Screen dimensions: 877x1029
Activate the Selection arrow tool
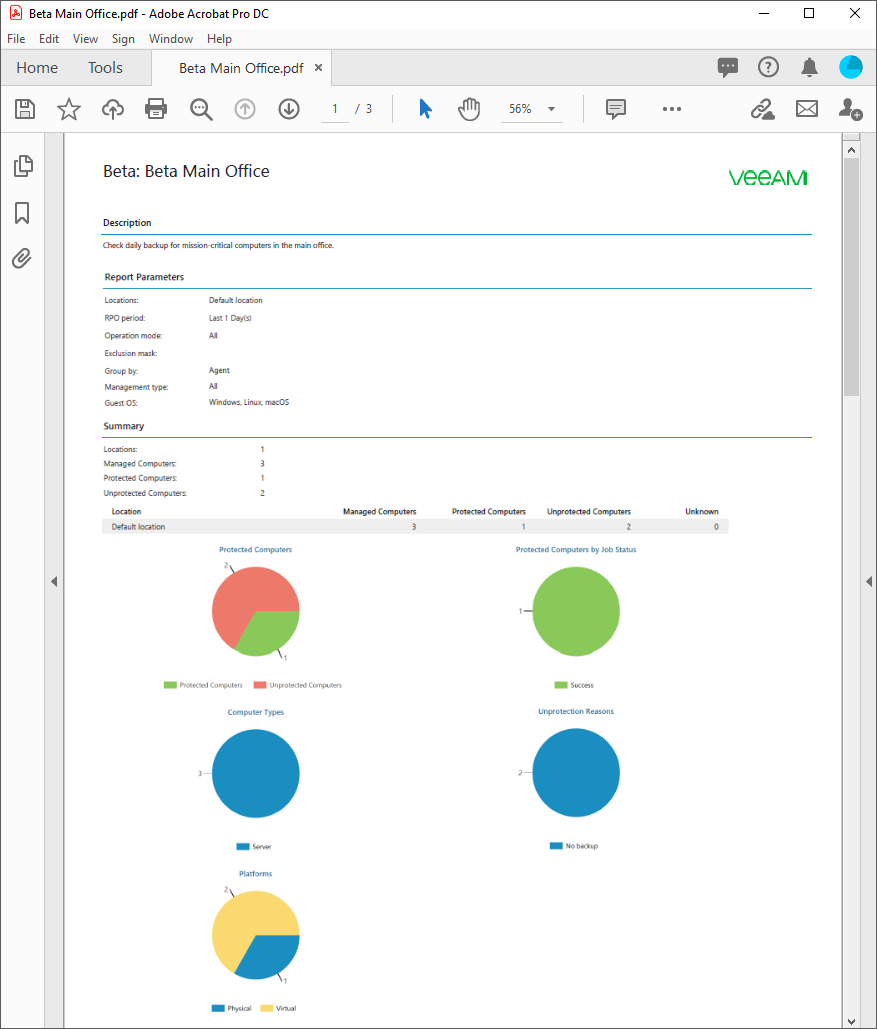tap(425, 109)
